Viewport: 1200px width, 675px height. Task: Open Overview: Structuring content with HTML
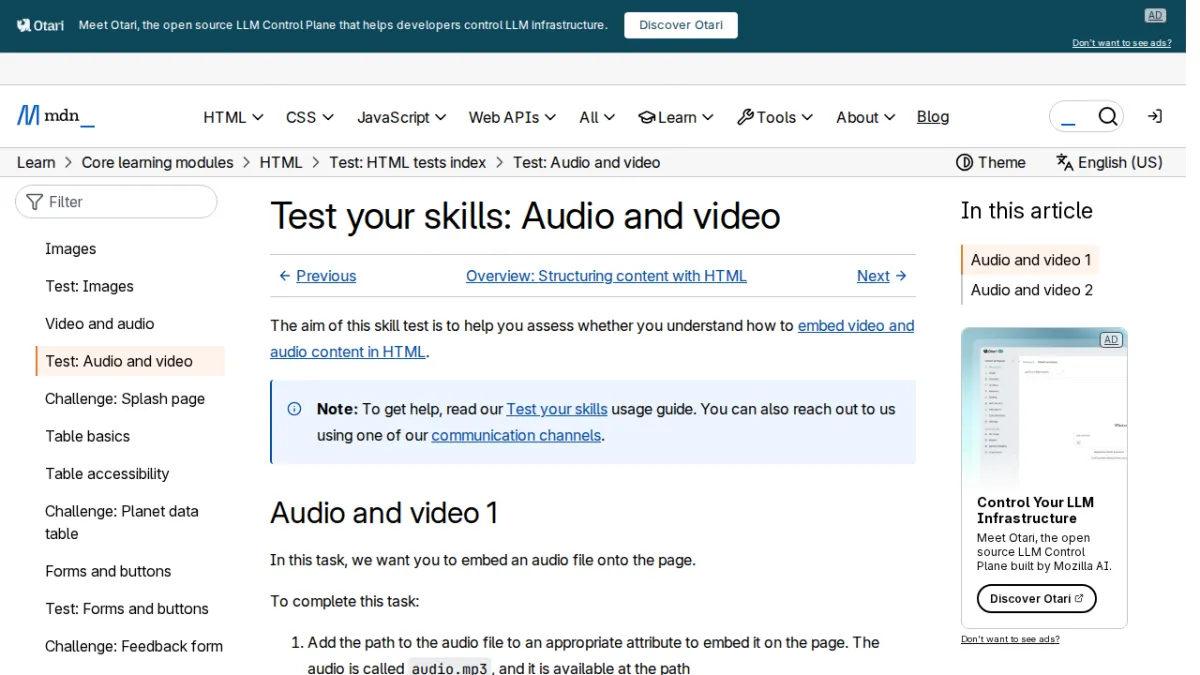point(606,276)
